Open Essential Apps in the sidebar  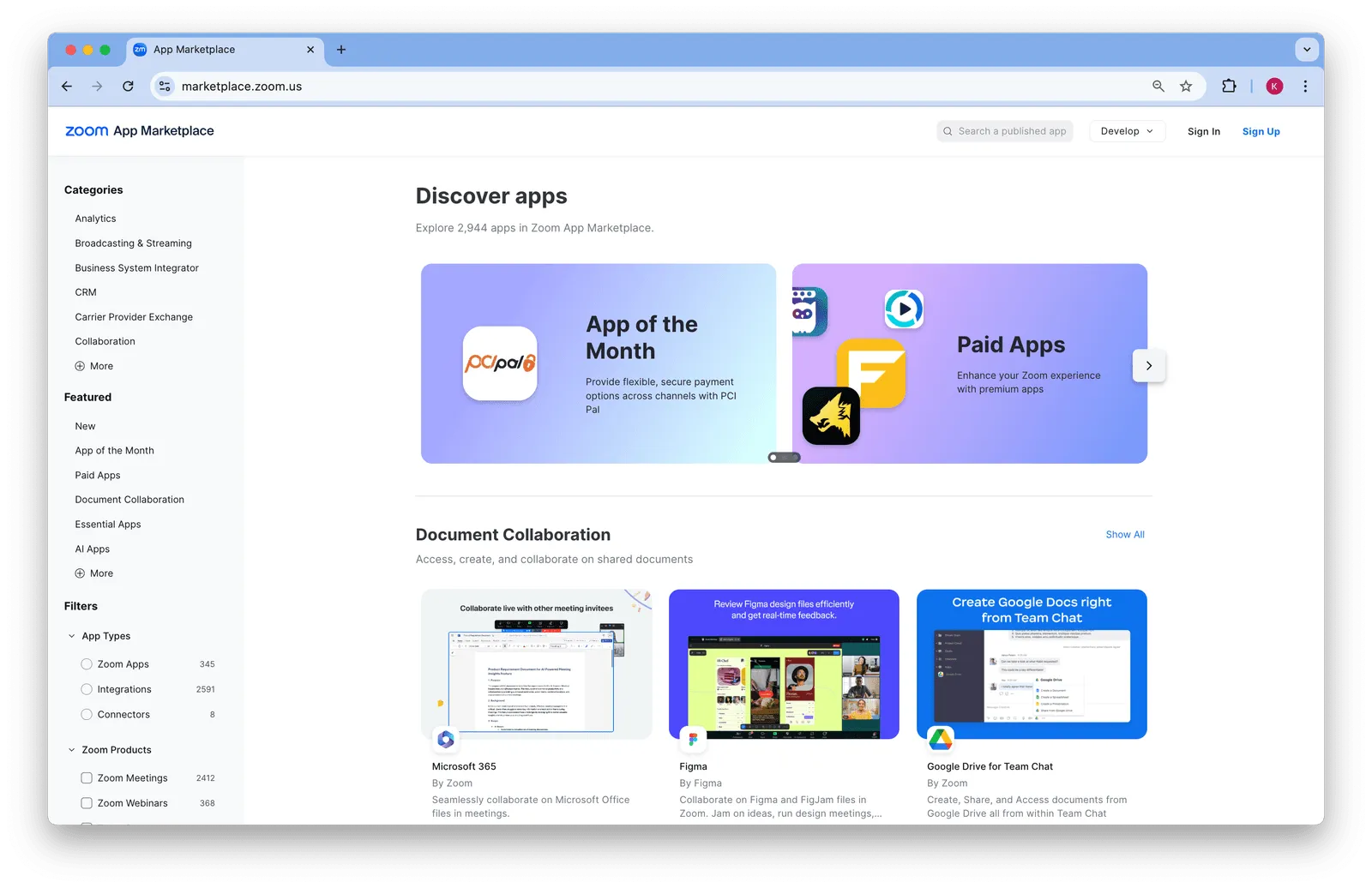pos(108,525)
